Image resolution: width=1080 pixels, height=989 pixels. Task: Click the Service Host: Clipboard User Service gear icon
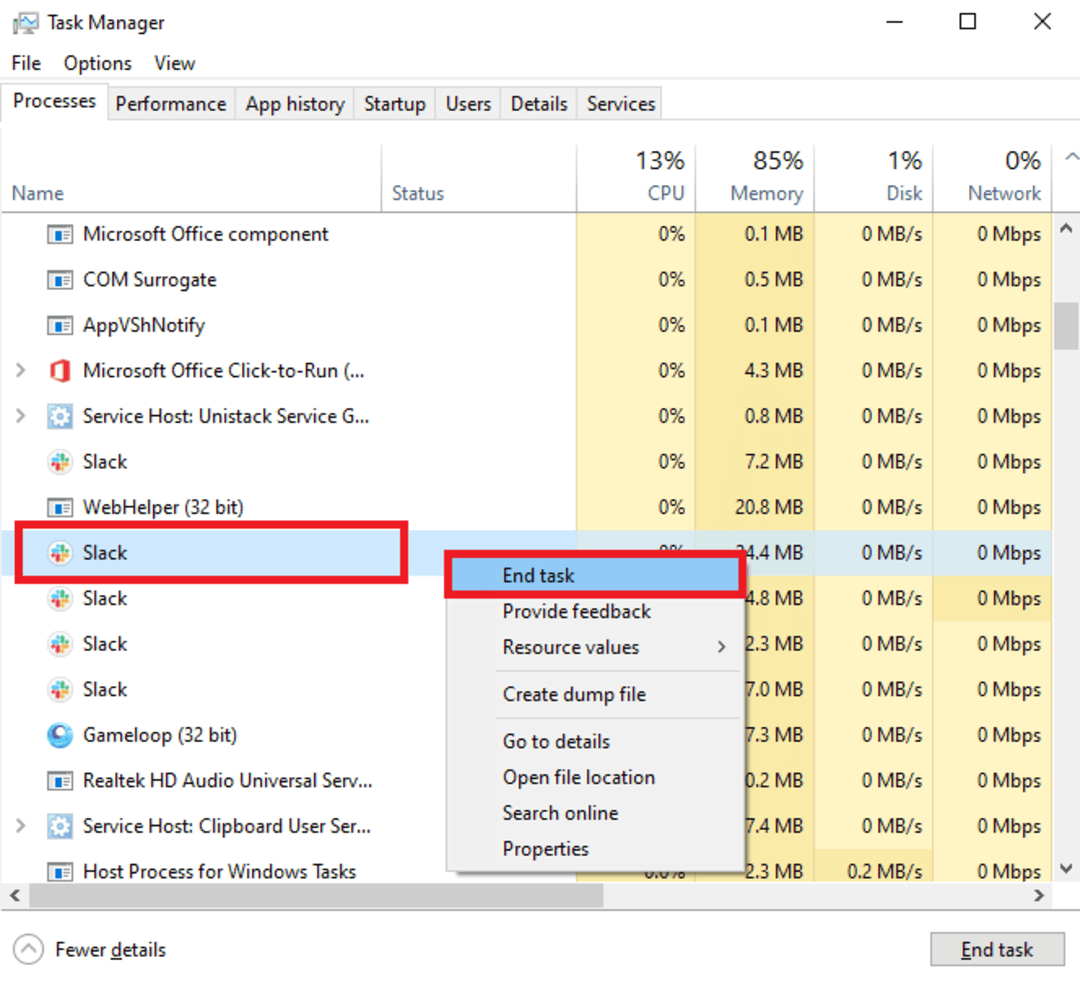coord(60,826)
